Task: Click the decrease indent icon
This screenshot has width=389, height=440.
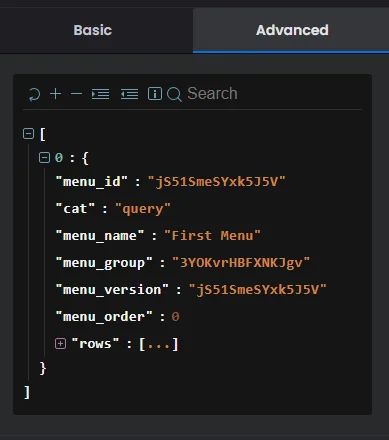Action: [129, 94]
